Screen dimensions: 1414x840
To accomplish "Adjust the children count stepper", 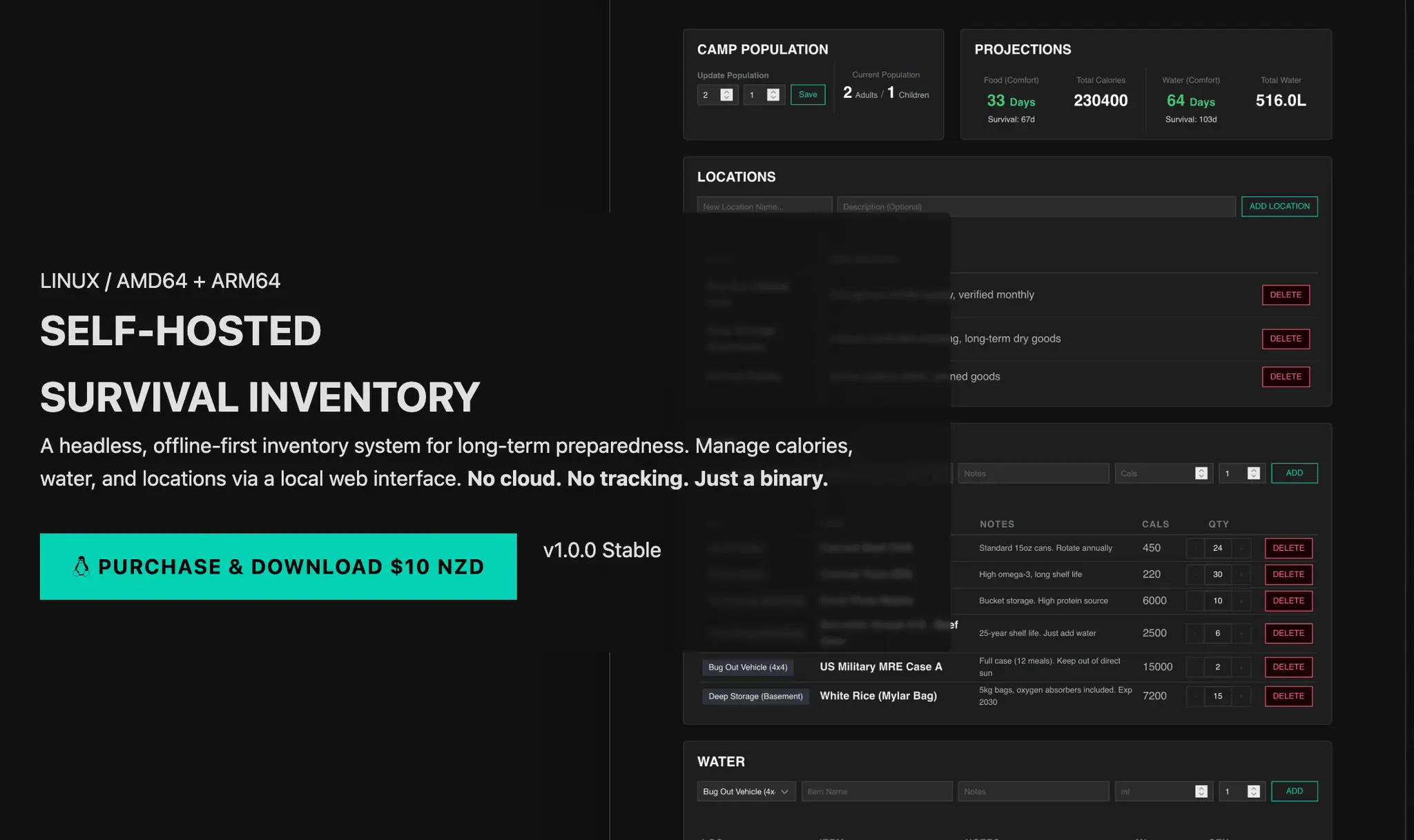I will 773,95.
